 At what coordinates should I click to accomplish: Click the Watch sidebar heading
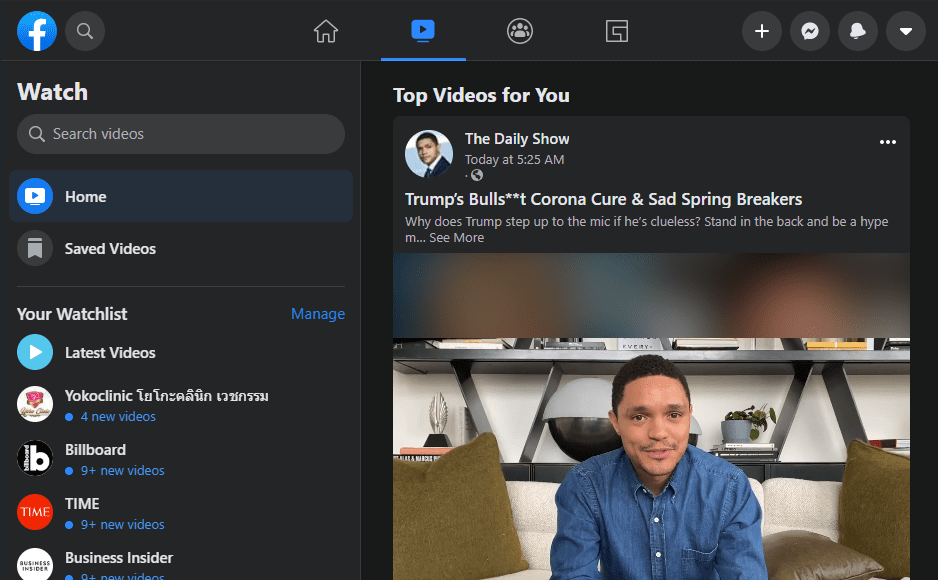(53, 92)
